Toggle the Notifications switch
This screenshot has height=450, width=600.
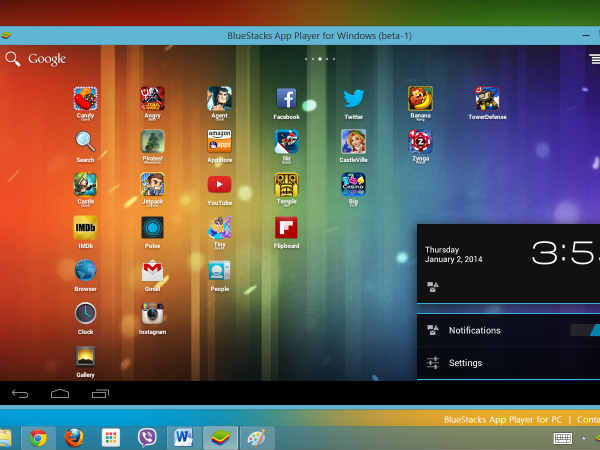click(585, 330)
